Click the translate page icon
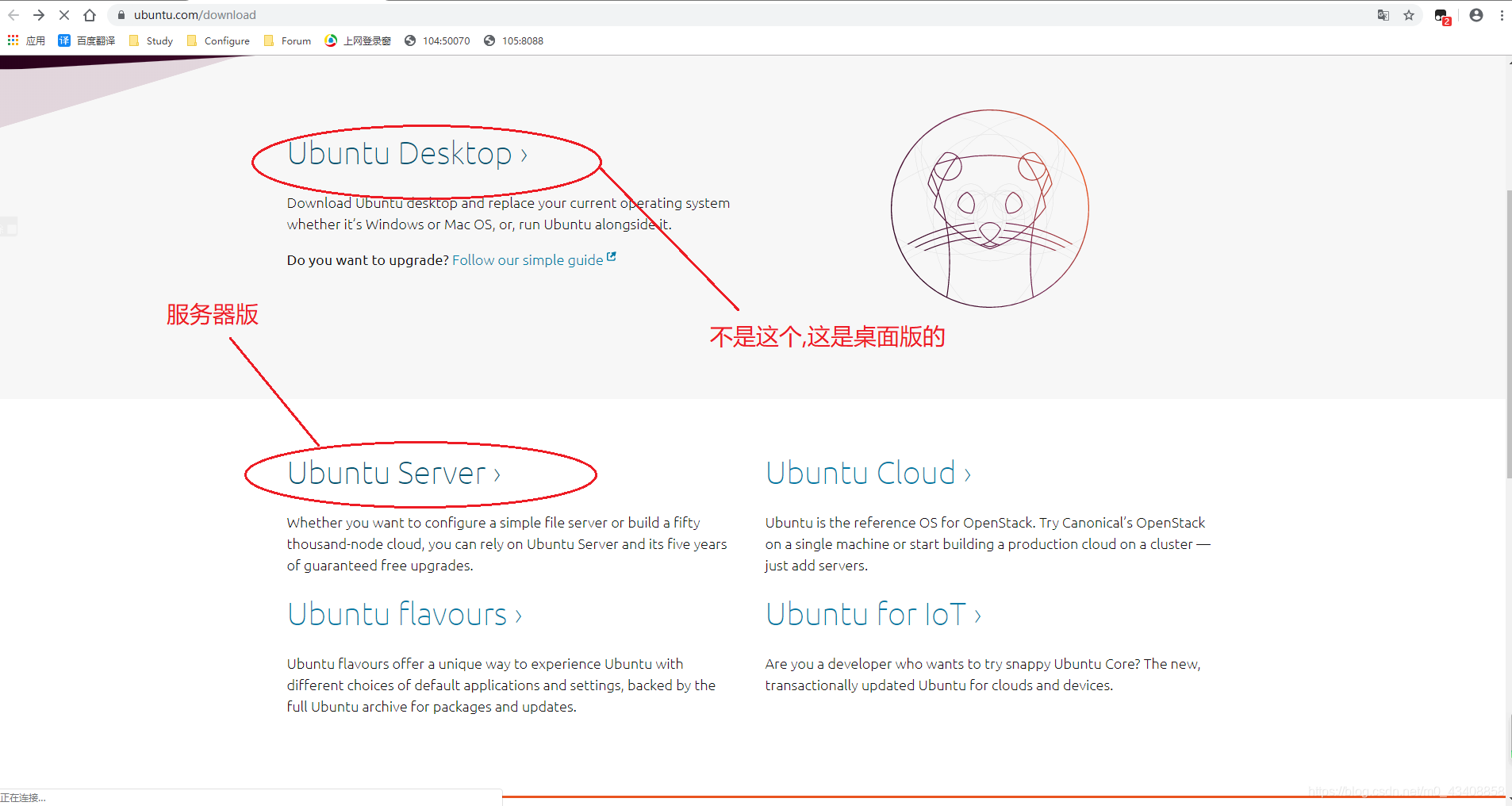 click(x=1383, y=15)
